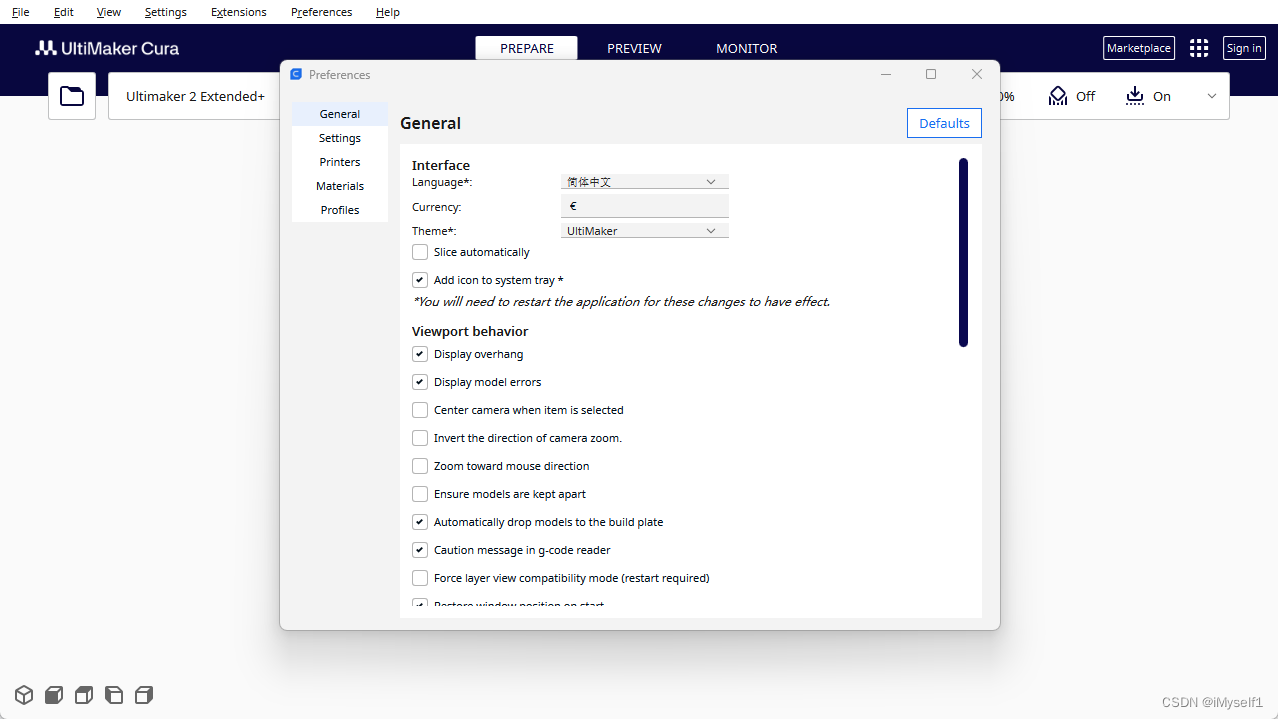Open the Settings menu
This screenshot has width=1278, height=719.
165,12
